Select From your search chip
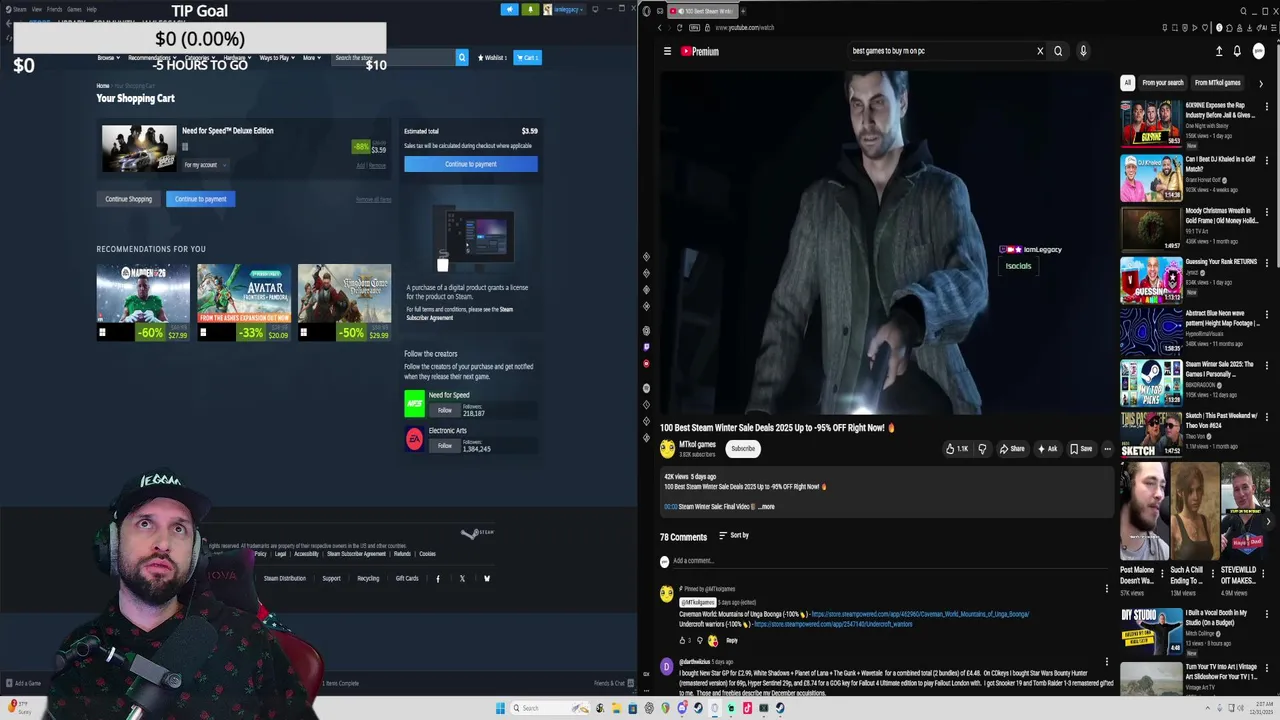 coord(1163,83)
